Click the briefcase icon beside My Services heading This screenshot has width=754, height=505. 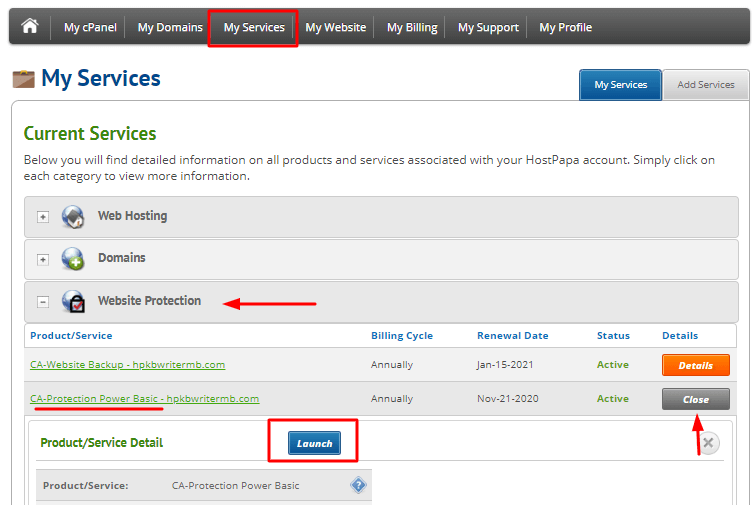click(24, 79)
